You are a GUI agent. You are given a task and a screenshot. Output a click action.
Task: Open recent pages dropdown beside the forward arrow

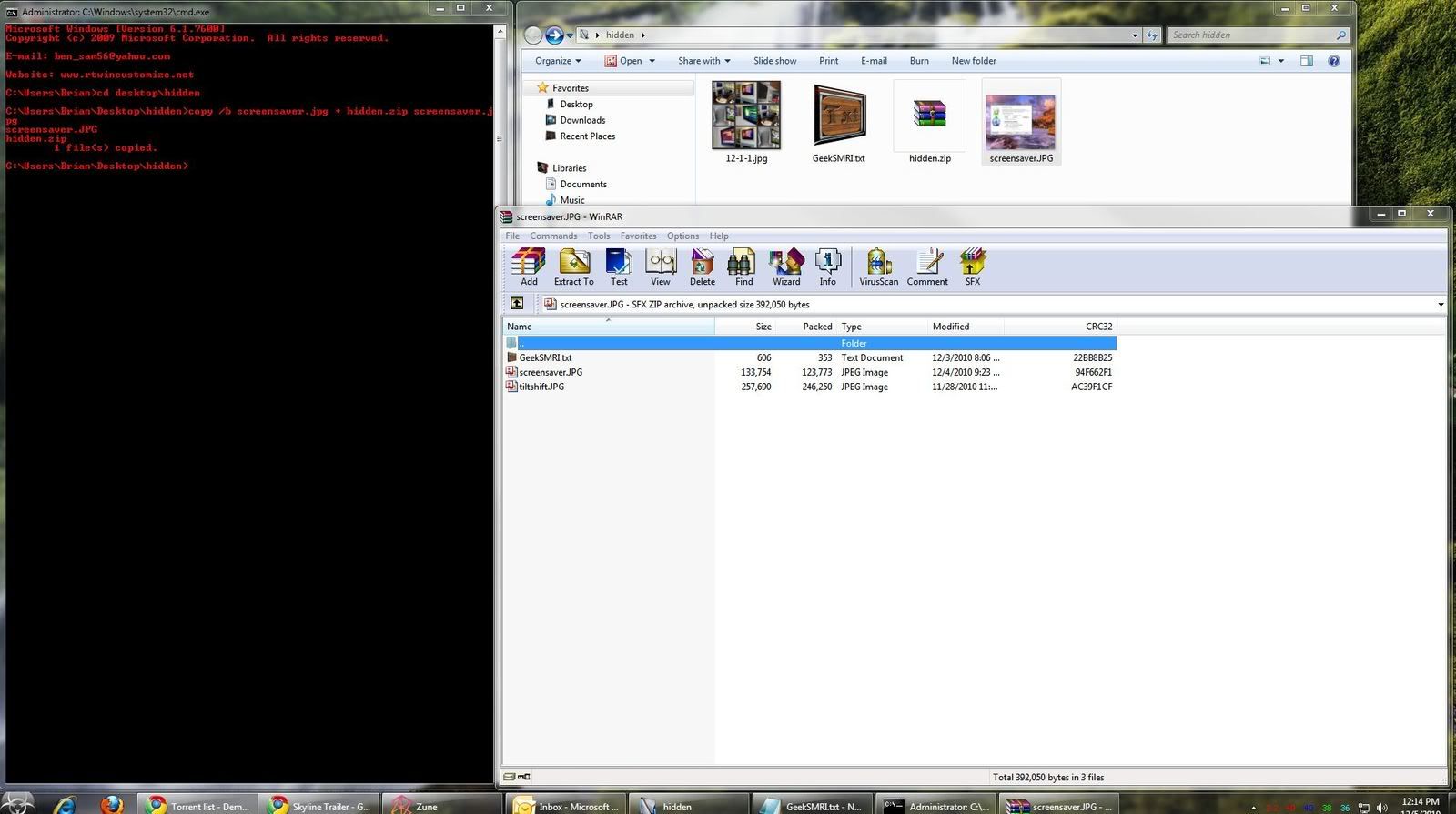tap(571, 35)
